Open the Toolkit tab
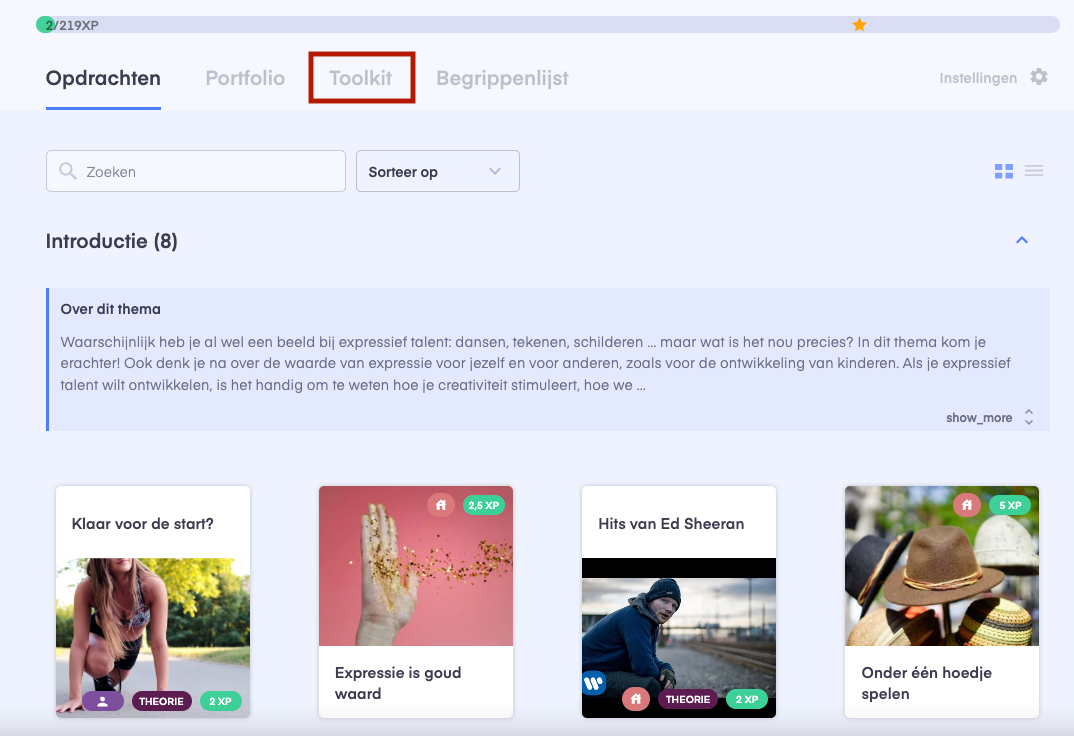The height and width of the screenshot is (736, 1074). pyautogui.click(x=361, y=78)
